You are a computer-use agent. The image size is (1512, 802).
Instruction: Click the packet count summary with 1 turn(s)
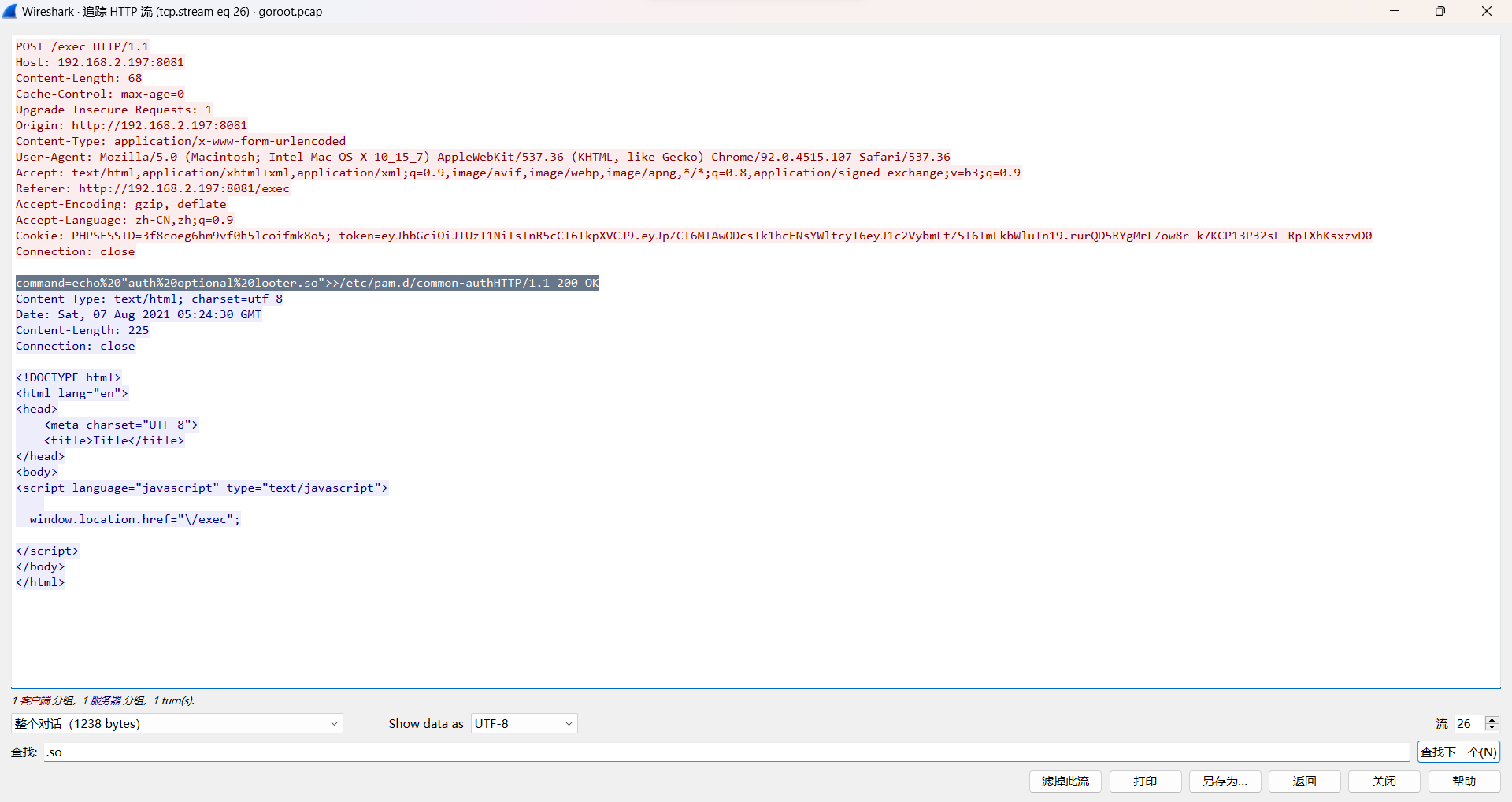point(103,700)
